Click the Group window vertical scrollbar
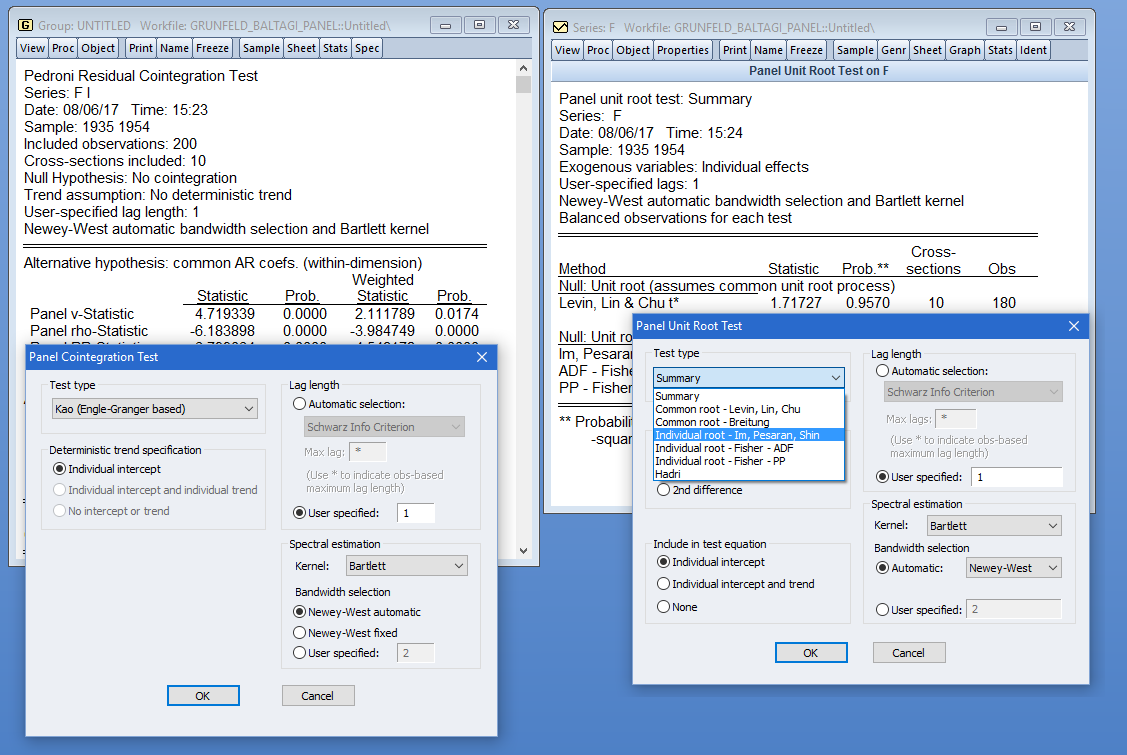The width and height of the screenshot is (1127, 755). tap(523, 300)
